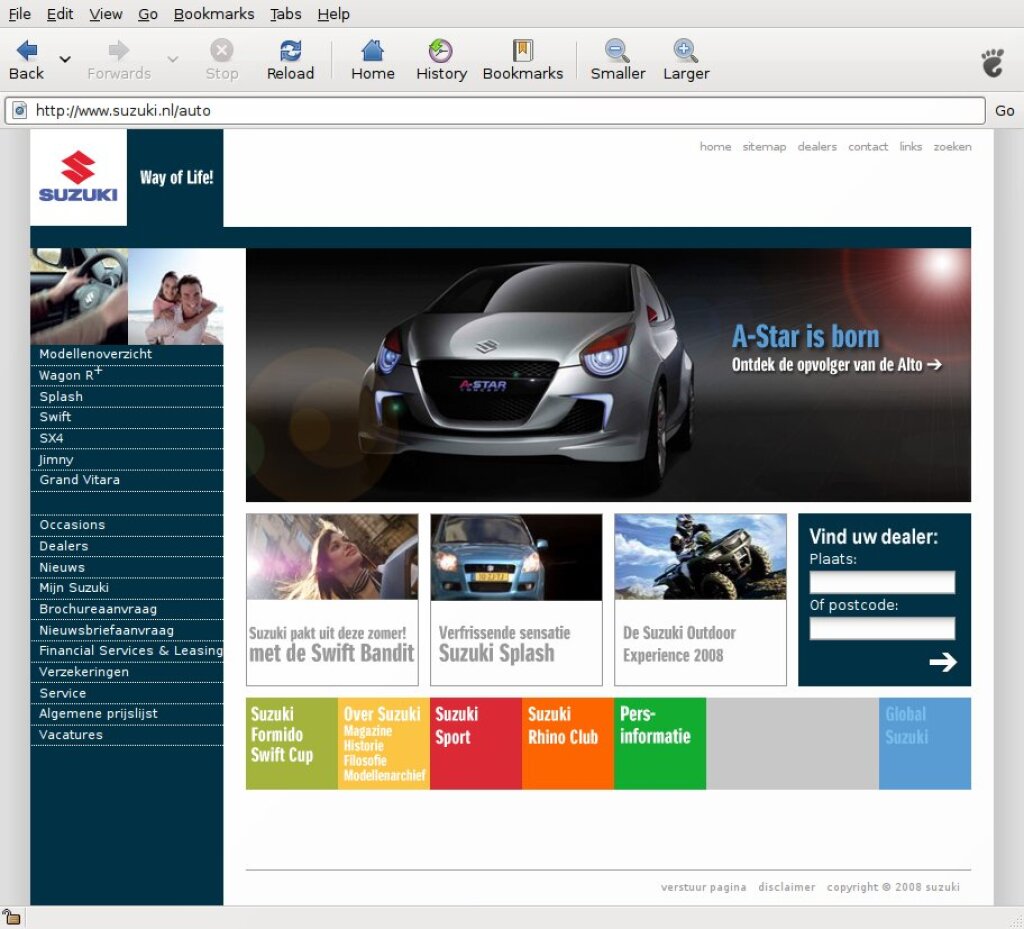1024x929 pixels.
Task: Make text Larger with zoom-in icon
Action: tap(685, 51)
